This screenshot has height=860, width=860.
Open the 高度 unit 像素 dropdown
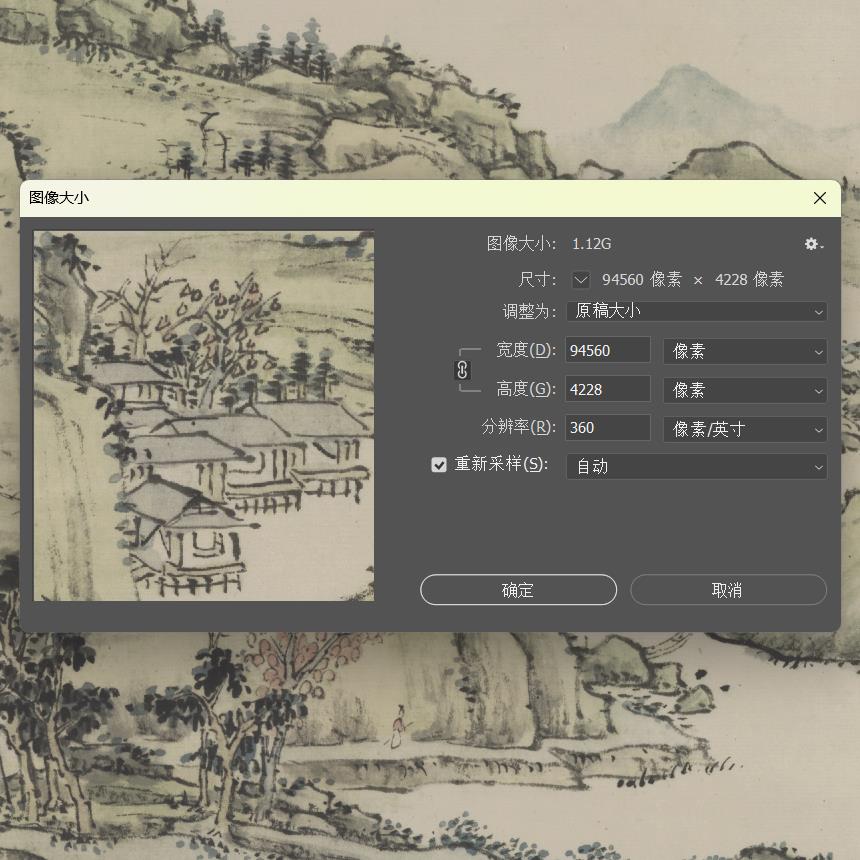pos(745,391)
